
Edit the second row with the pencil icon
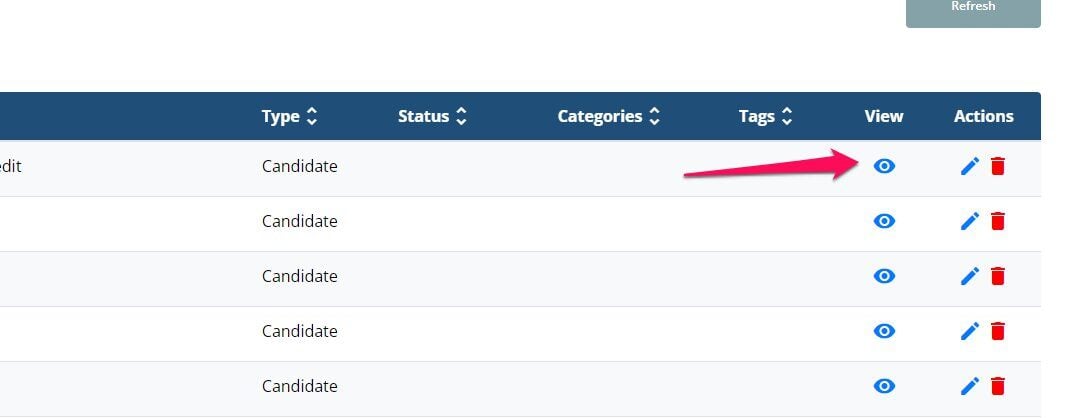point(970,220)
